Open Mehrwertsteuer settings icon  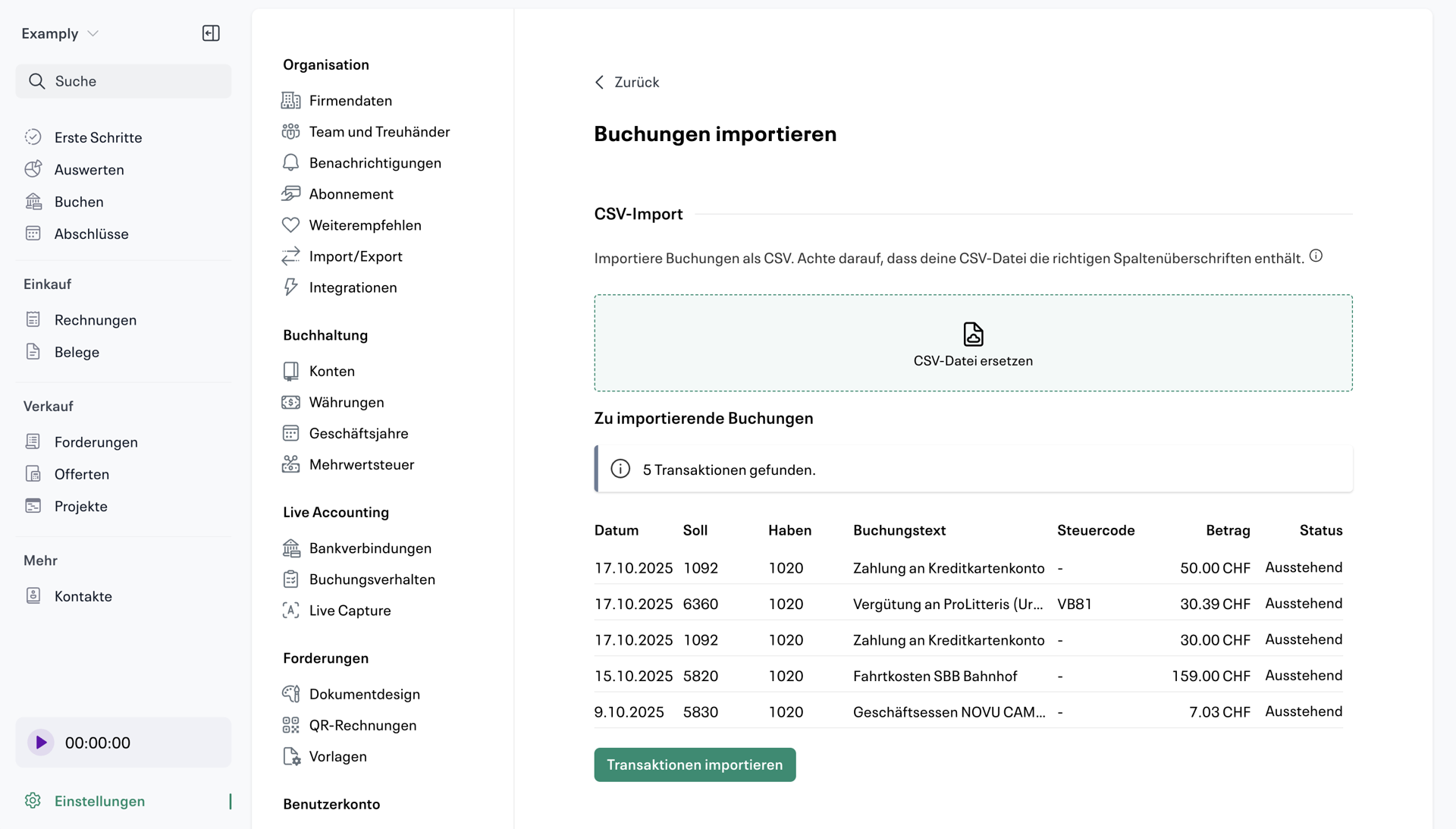290,464
